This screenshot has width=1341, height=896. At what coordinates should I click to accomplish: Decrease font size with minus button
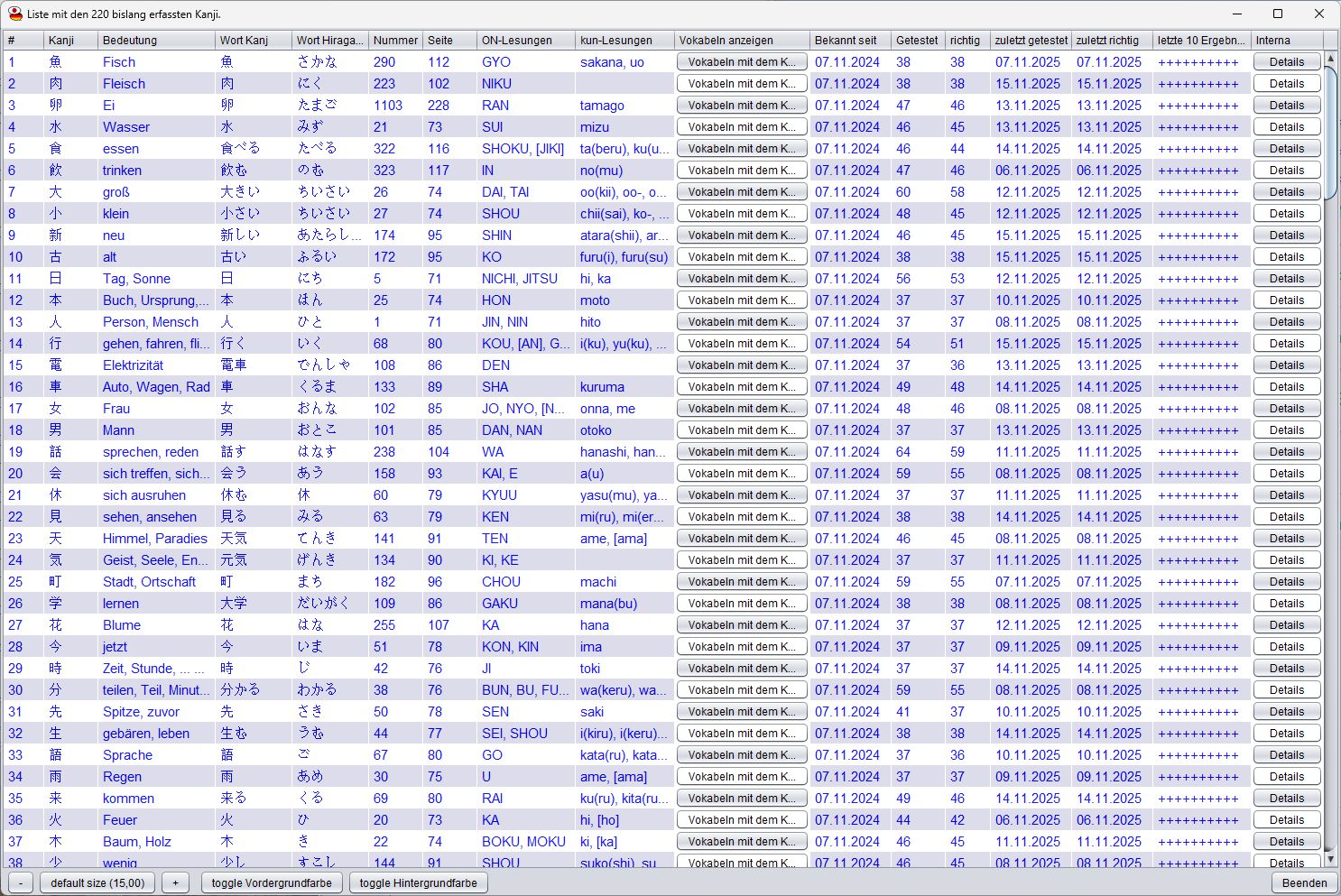coord(21,882)
